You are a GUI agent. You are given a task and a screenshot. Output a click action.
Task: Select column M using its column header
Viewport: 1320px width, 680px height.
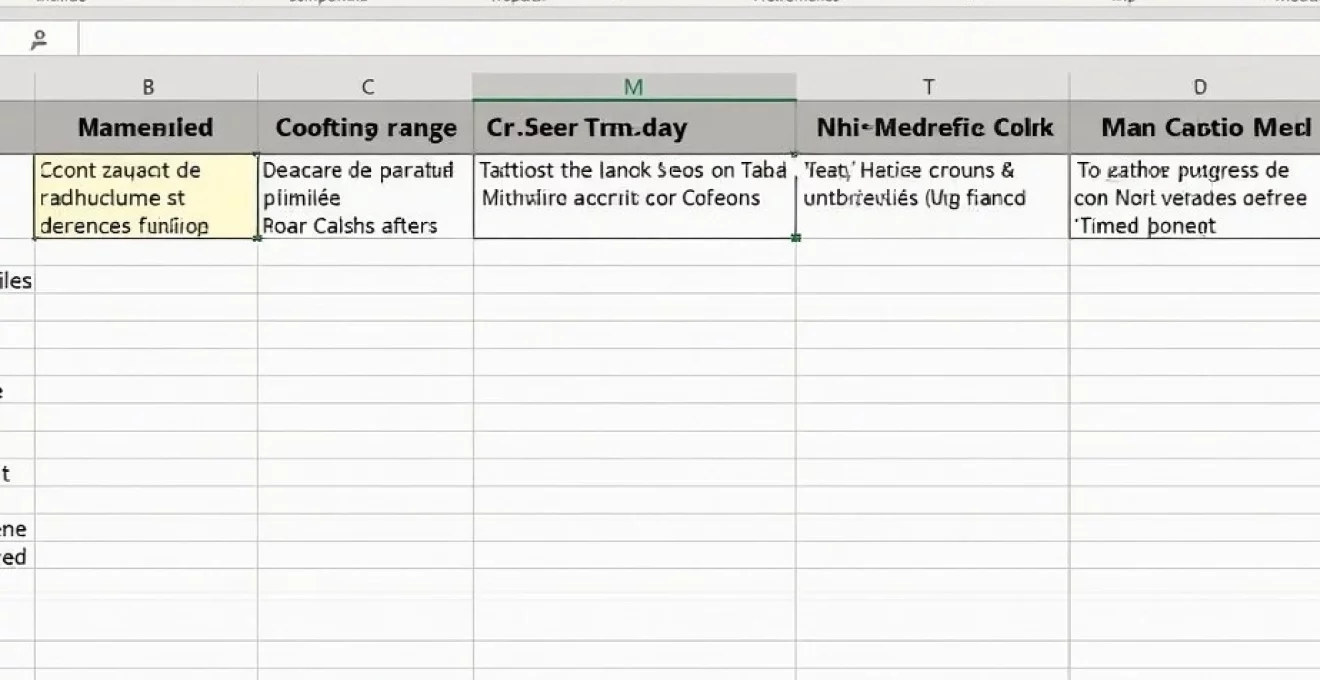pos(631,86)
